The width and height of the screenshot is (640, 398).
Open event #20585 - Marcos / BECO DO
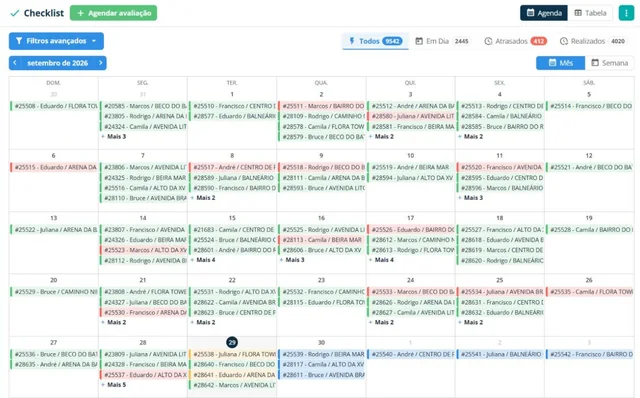pyautogui.click(x=143, y=106)
